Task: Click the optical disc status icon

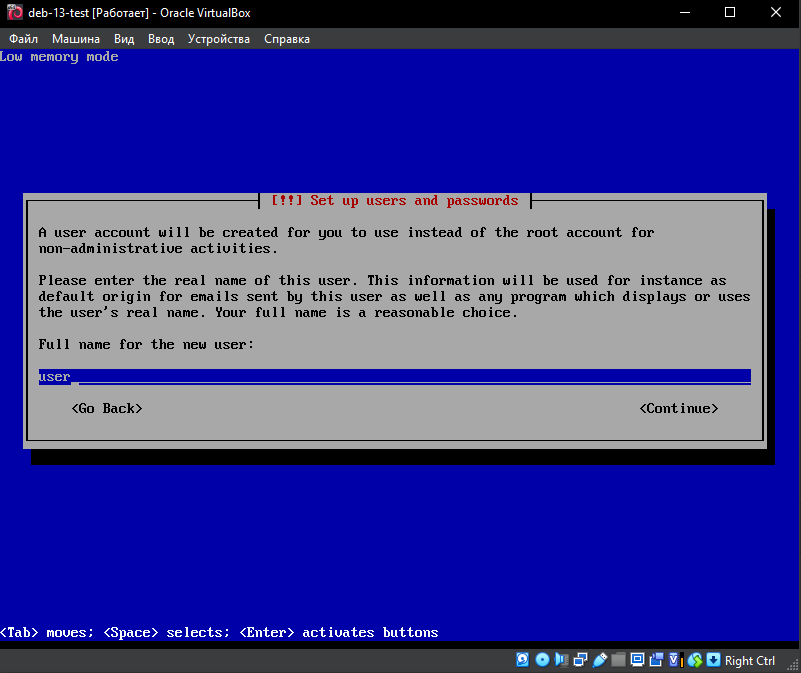Action: 542,660
